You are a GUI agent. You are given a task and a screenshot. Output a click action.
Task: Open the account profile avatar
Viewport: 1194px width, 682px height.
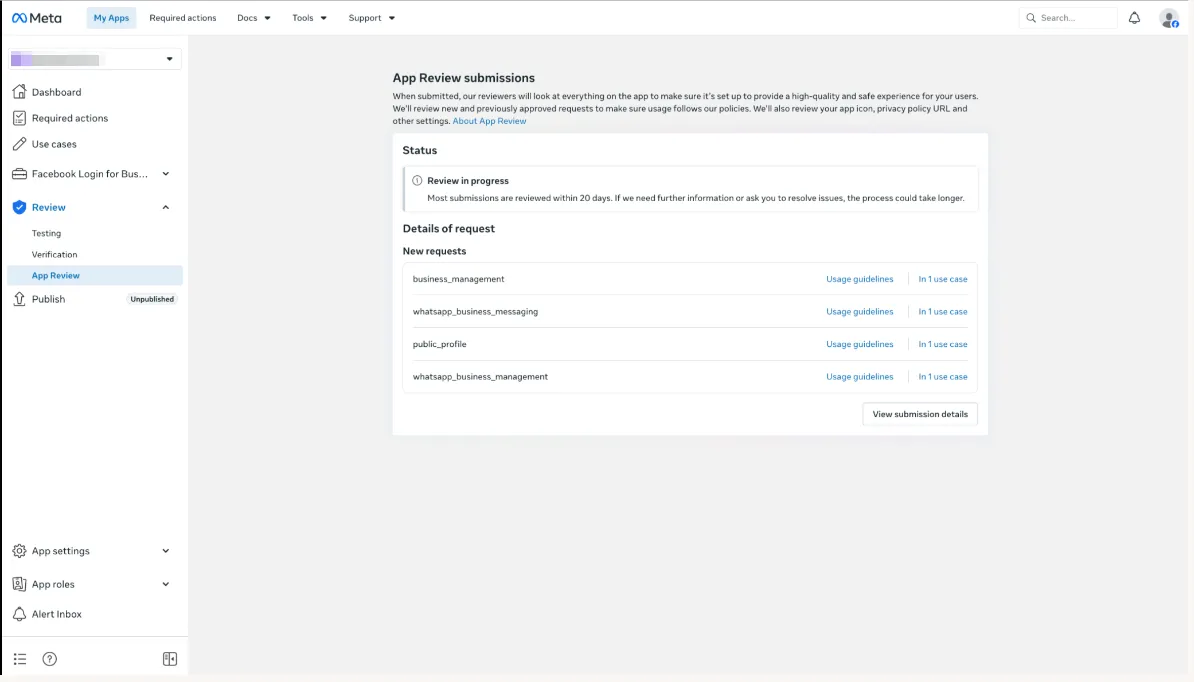pyautogui.click(x=1169, y=18)
